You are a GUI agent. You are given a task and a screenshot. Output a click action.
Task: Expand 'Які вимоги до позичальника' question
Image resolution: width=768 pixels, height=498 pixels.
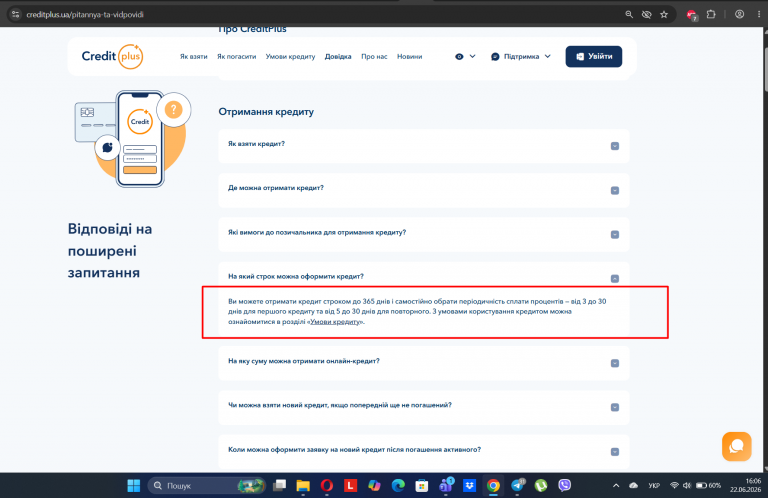coord(424,234)
